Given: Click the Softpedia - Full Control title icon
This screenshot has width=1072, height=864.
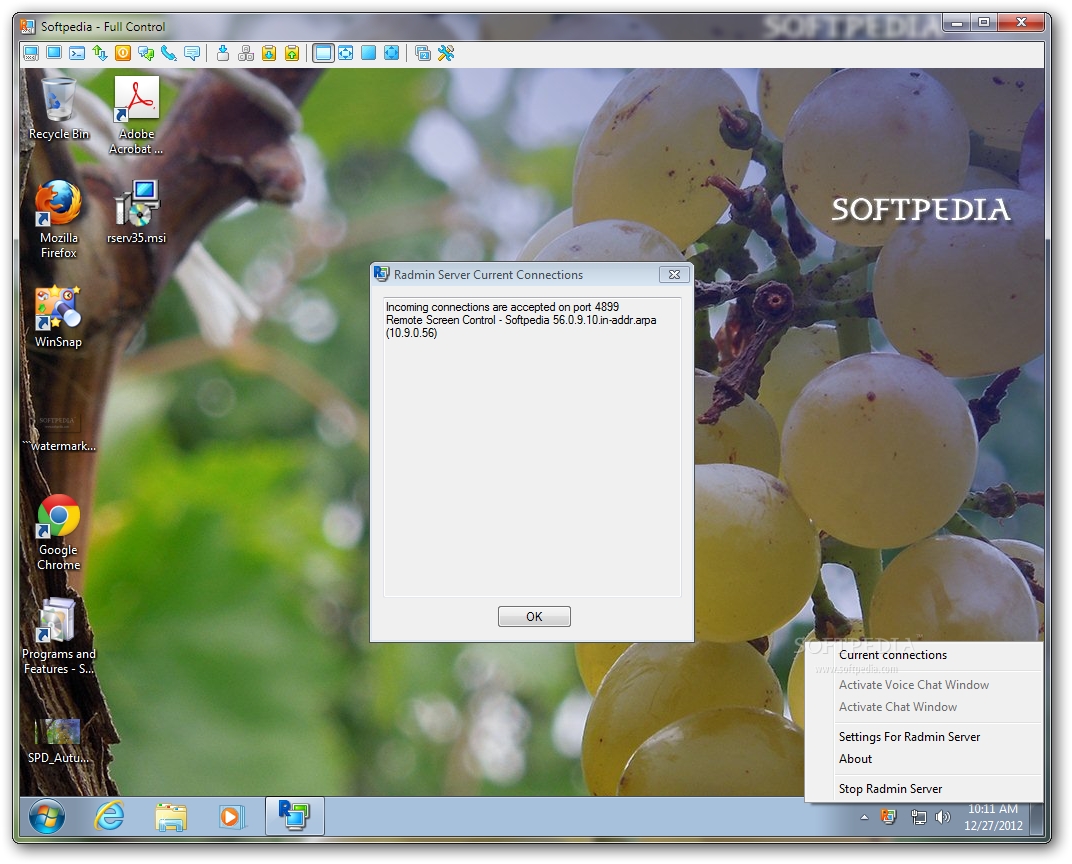Looking at the screenshot, I should click(x=27, y=27).
